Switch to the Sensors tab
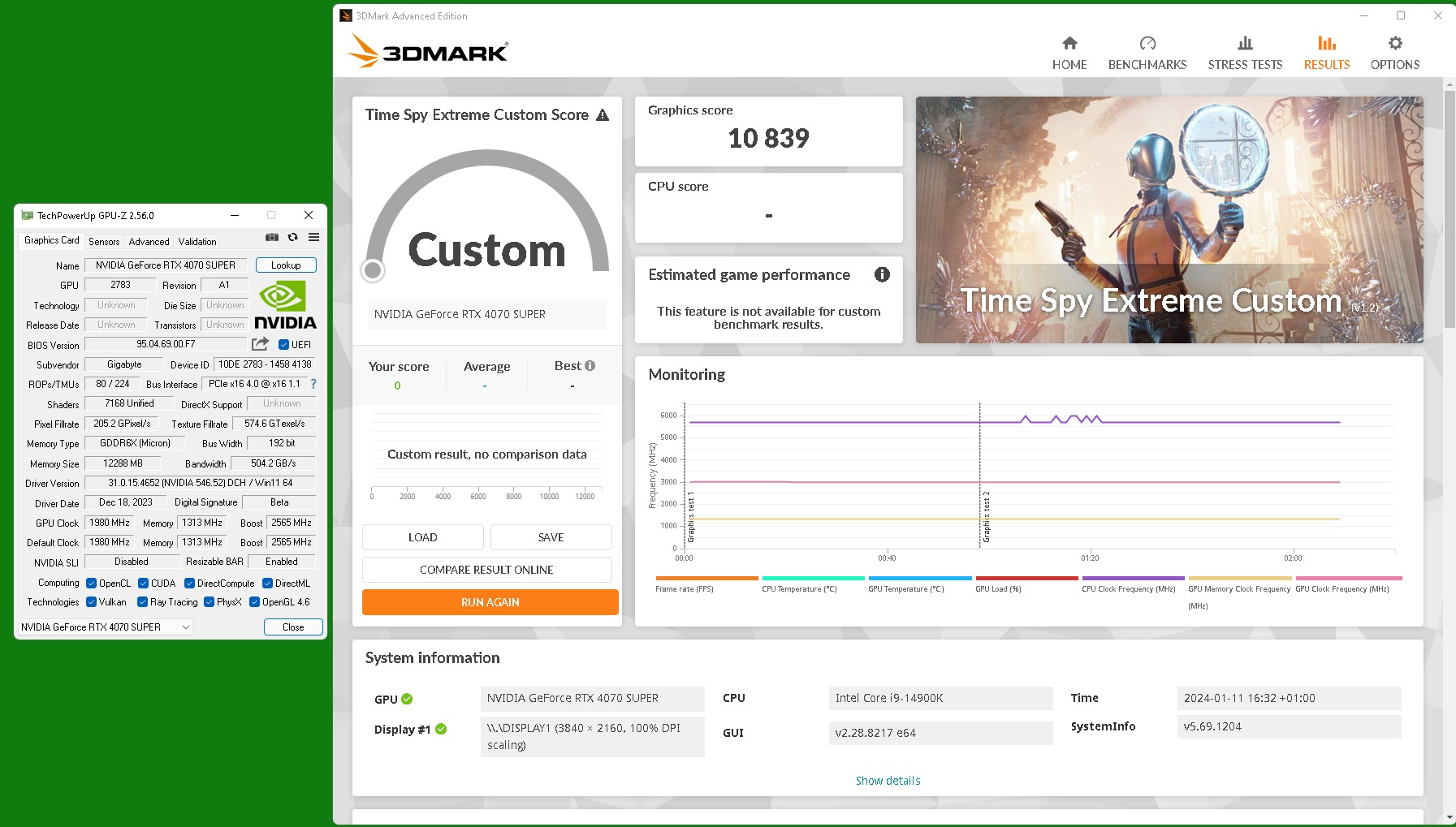 104,241
